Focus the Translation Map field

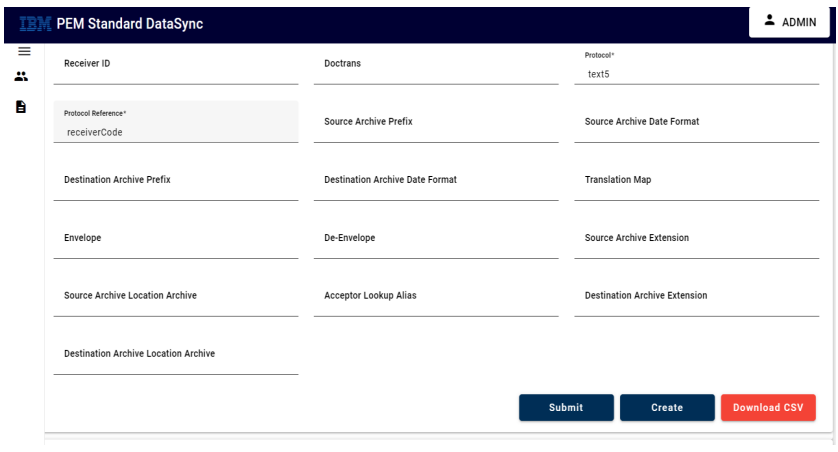pos(696,180)
